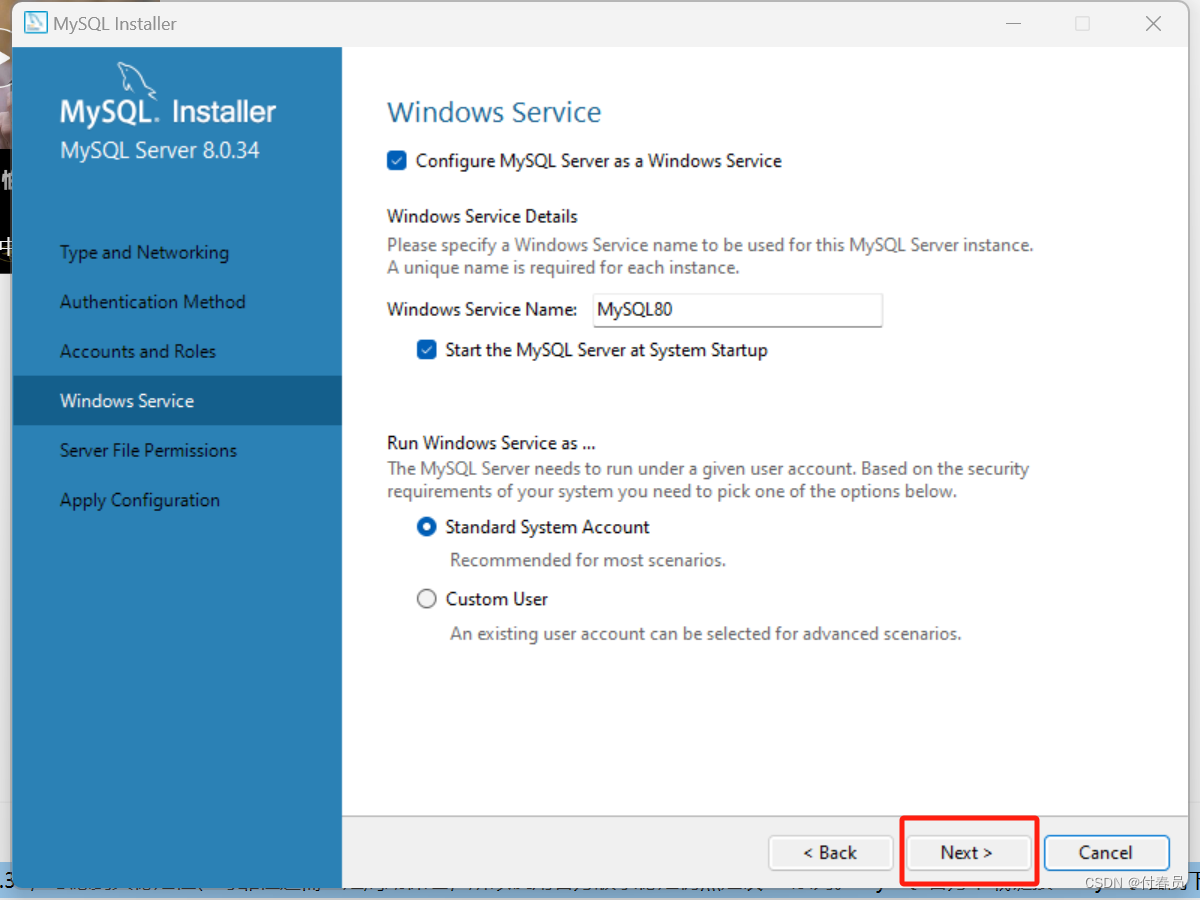Select the Windows Service step
The width and height of the screenshot is (1200, 900).
tap(127, 400)
